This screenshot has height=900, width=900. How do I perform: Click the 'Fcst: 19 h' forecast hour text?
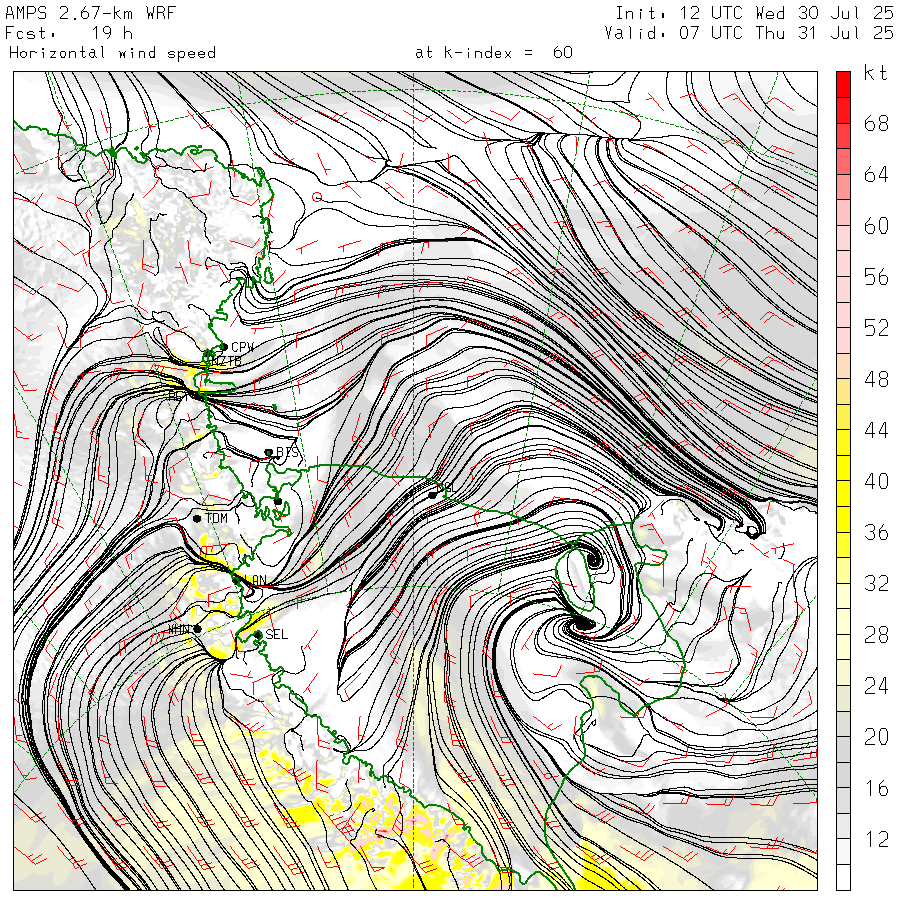point(69,33)
